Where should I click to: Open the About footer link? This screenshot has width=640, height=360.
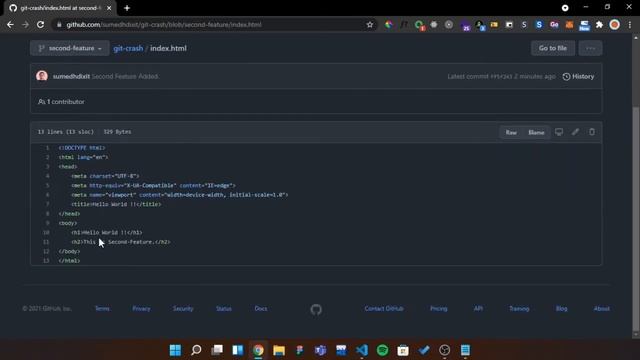click(x=602, y=309)
